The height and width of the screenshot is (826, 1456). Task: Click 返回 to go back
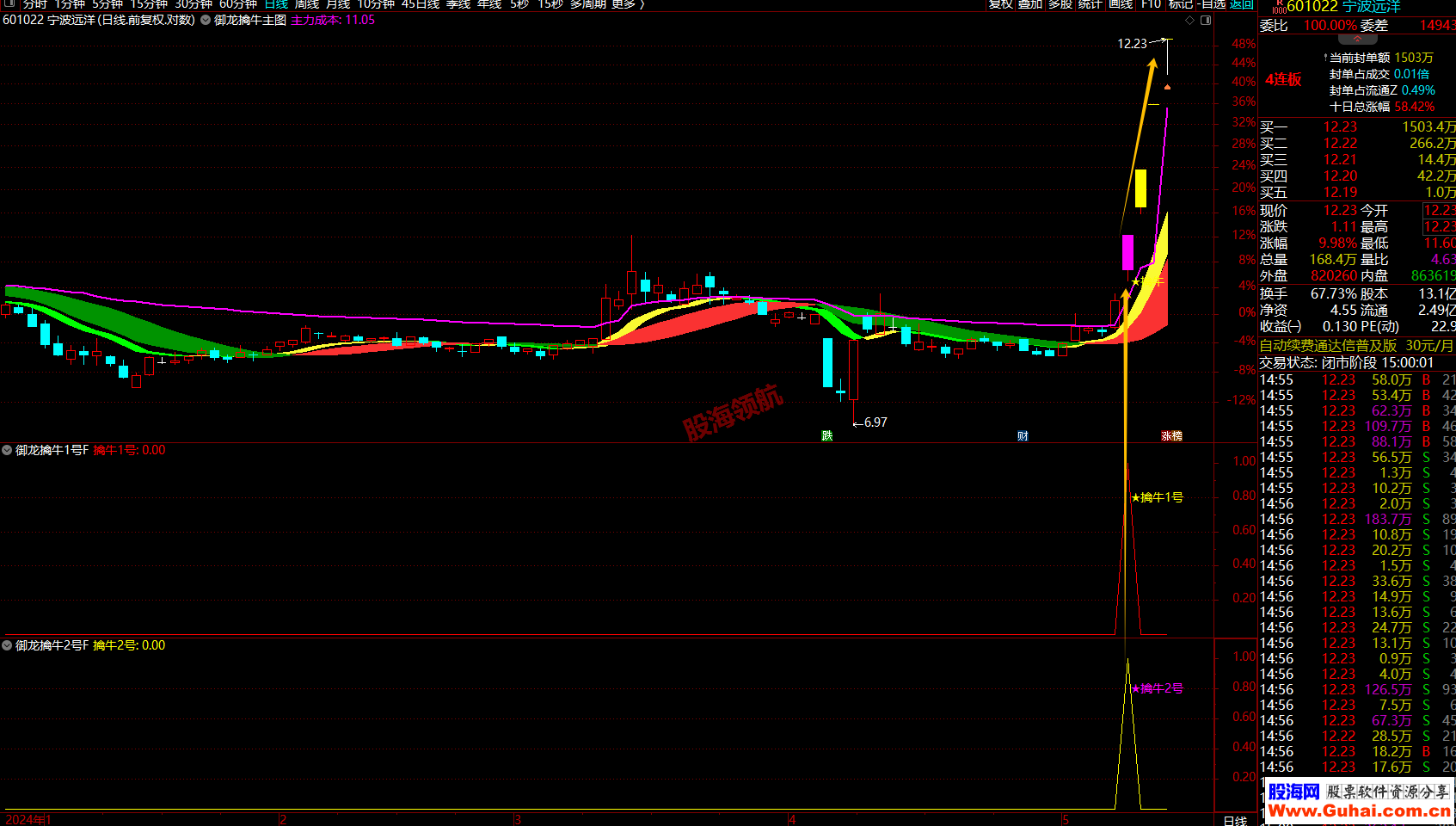[x=1242, y=3]
